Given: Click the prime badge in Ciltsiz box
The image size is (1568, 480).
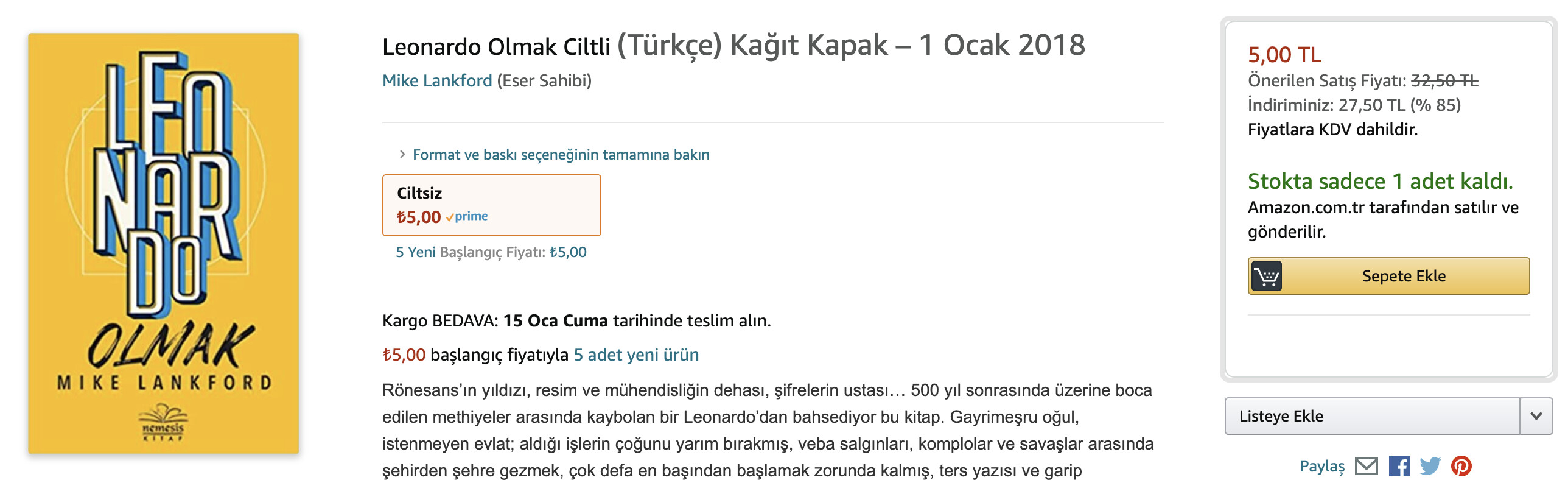Looking at the screenshot, I should [467, 216].
